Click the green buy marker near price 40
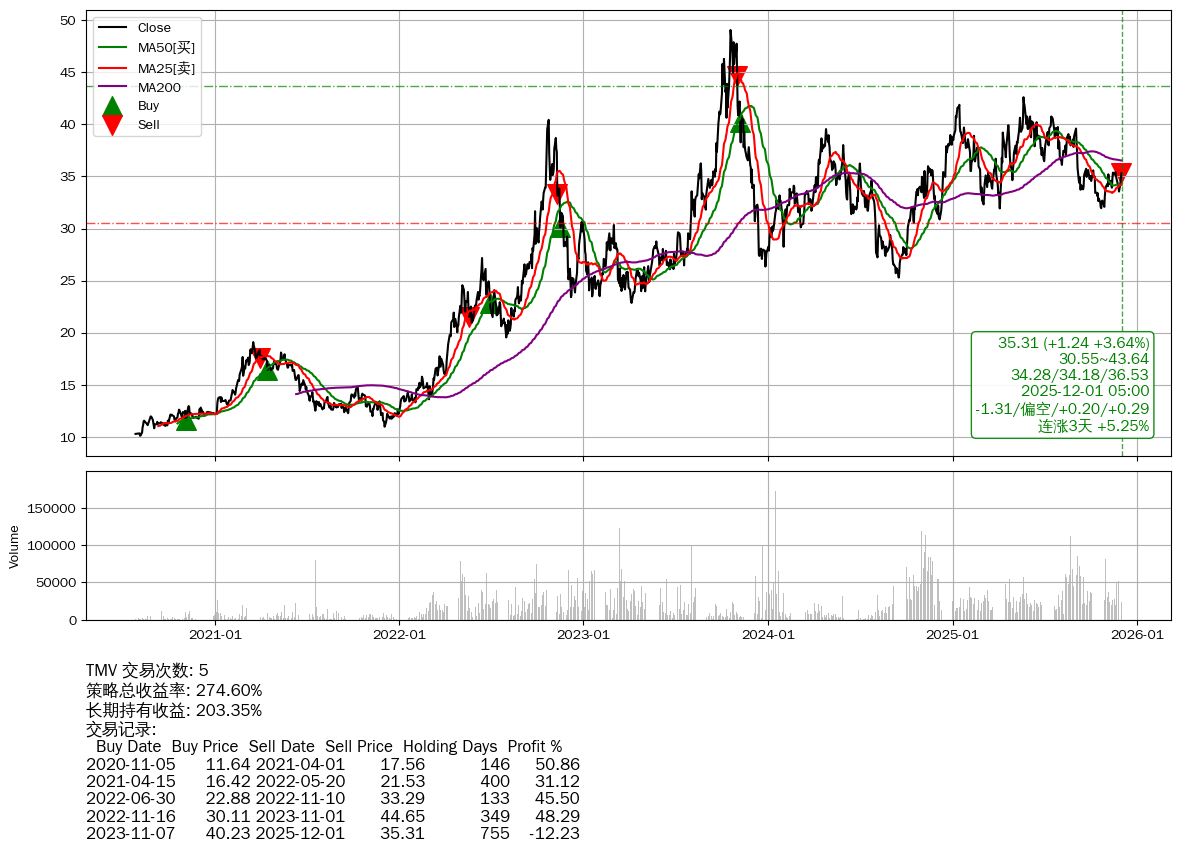The height and width of the screenshot is (852, 1181). coord(740,123)
